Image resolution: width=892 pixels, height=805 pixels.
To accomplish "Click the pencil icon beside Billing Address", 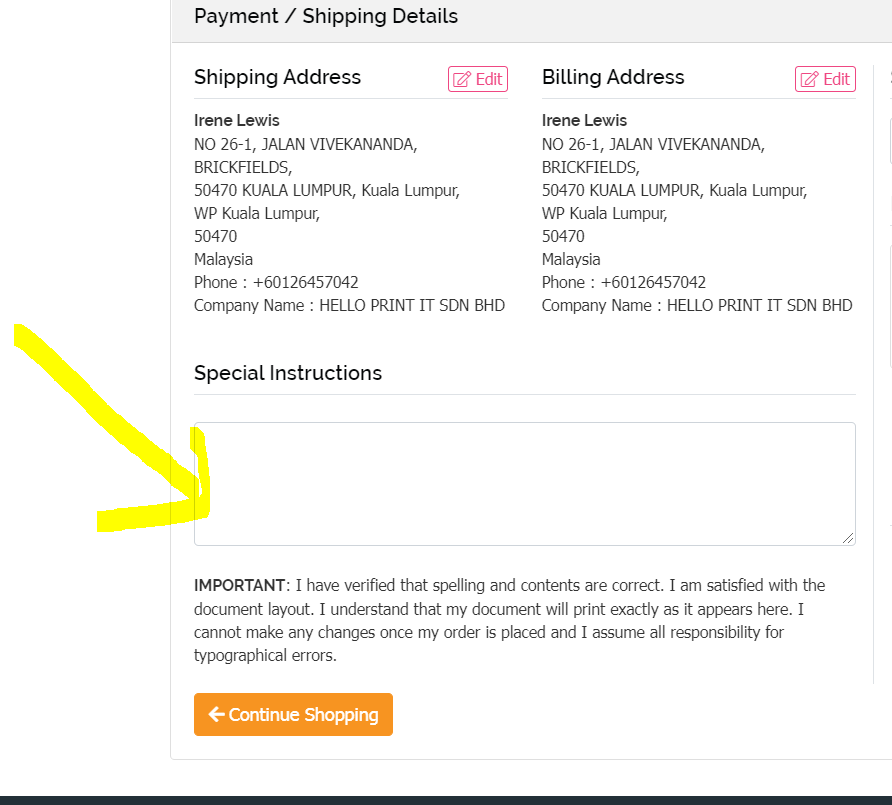I will (x=809, y=80).
